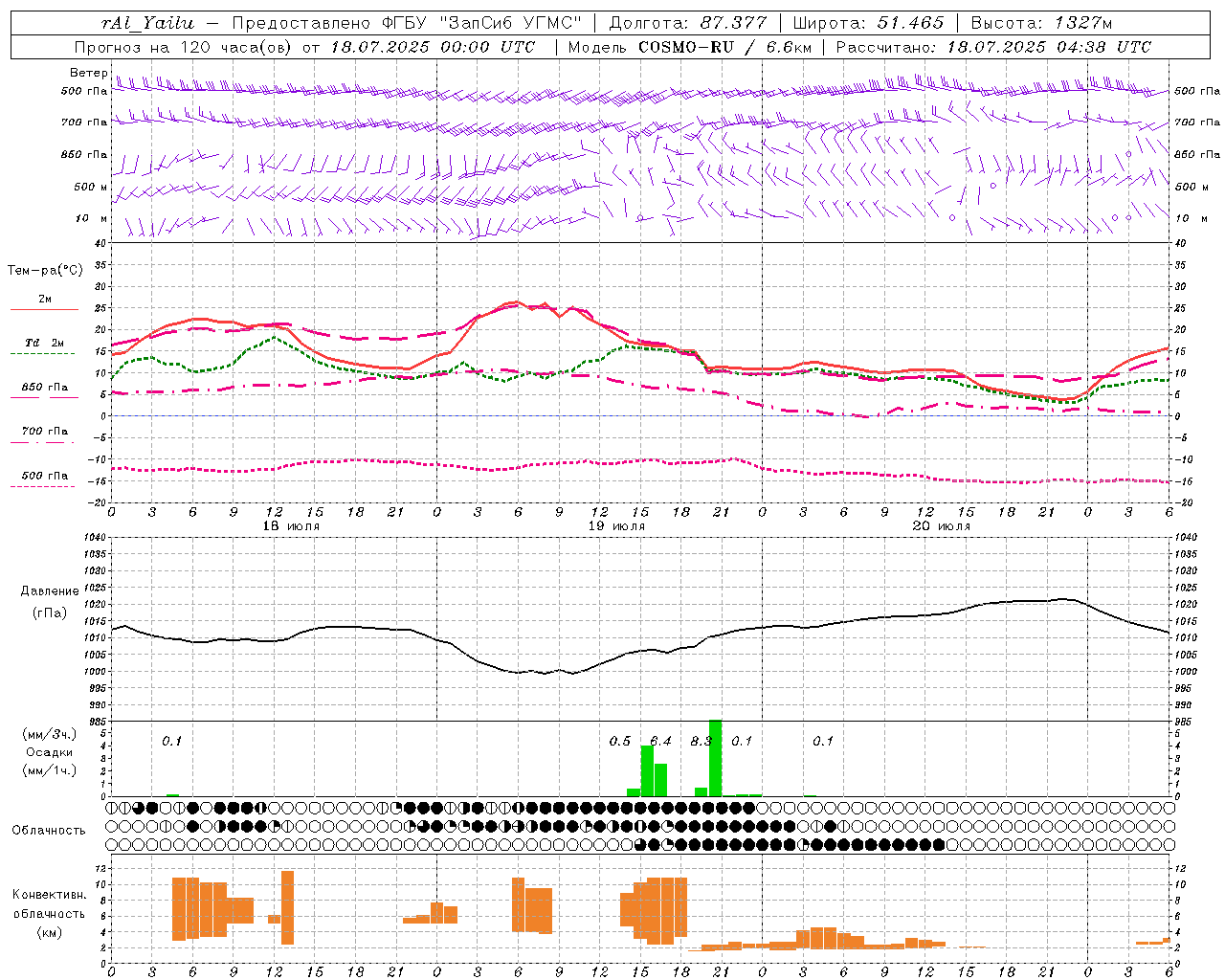Screen dimensions: 1225x980
Task: Select the forecast start time 18.07.2025 00:00 UTC
Action: click(433, 47)
